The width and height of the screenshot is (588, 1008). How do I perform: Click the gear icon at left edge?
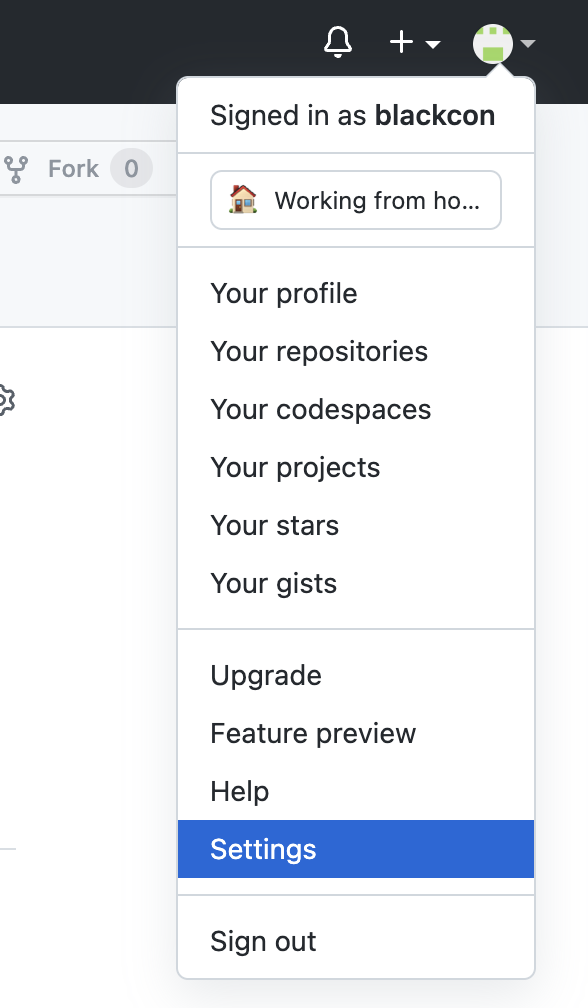click(5, 400)
